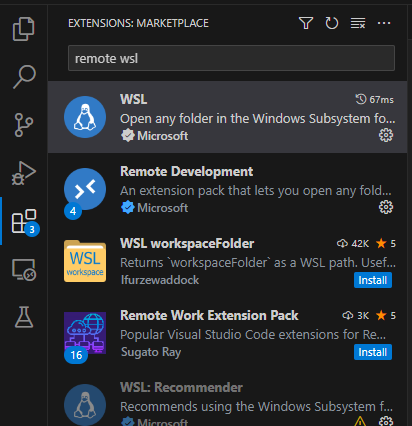
Task: Select the WSL: Recommender extension title
Action: click(x=181, y=388)
